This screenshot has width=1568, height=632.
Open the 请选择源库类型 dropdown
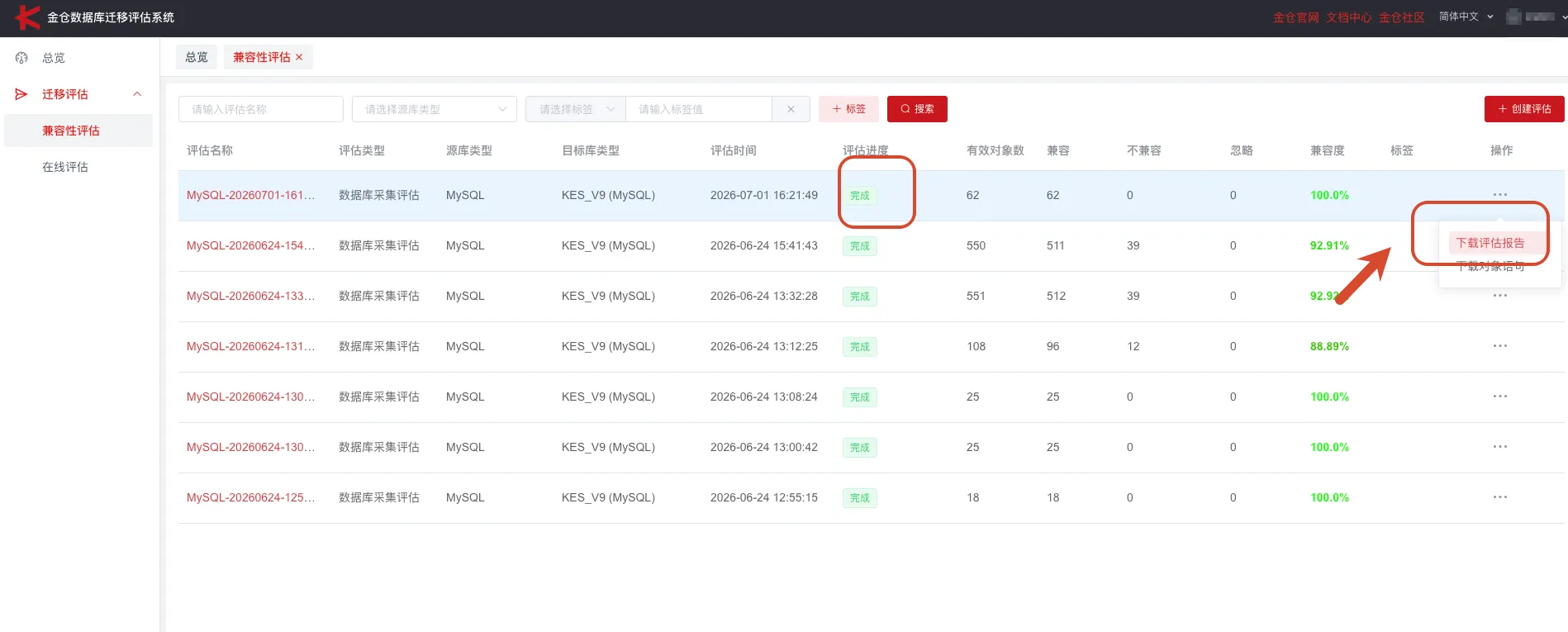tap(435, 109)
